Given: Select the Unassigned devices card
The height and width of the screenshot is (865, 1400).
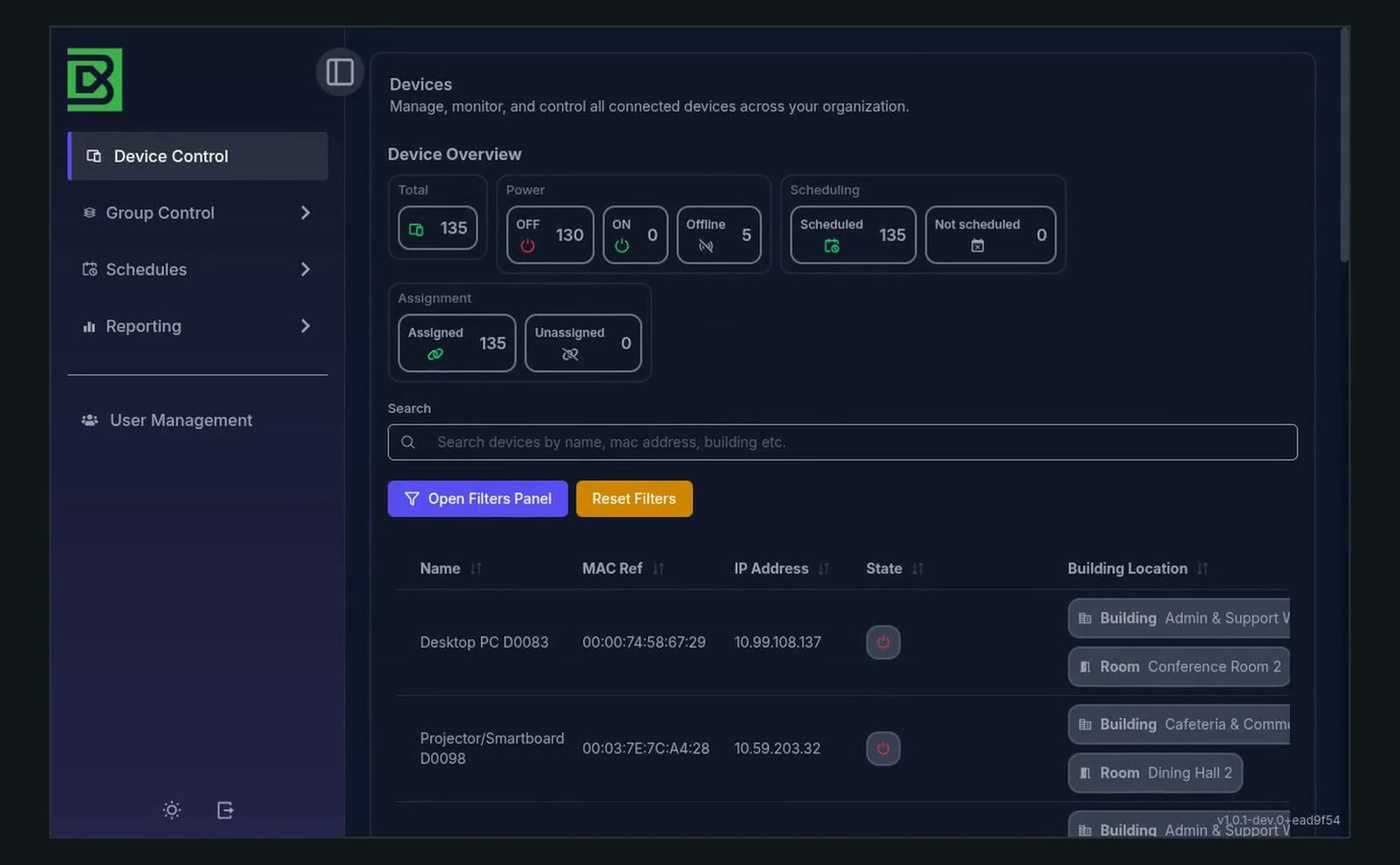Looking at the screenshot, I should click(x=583, y=343).
